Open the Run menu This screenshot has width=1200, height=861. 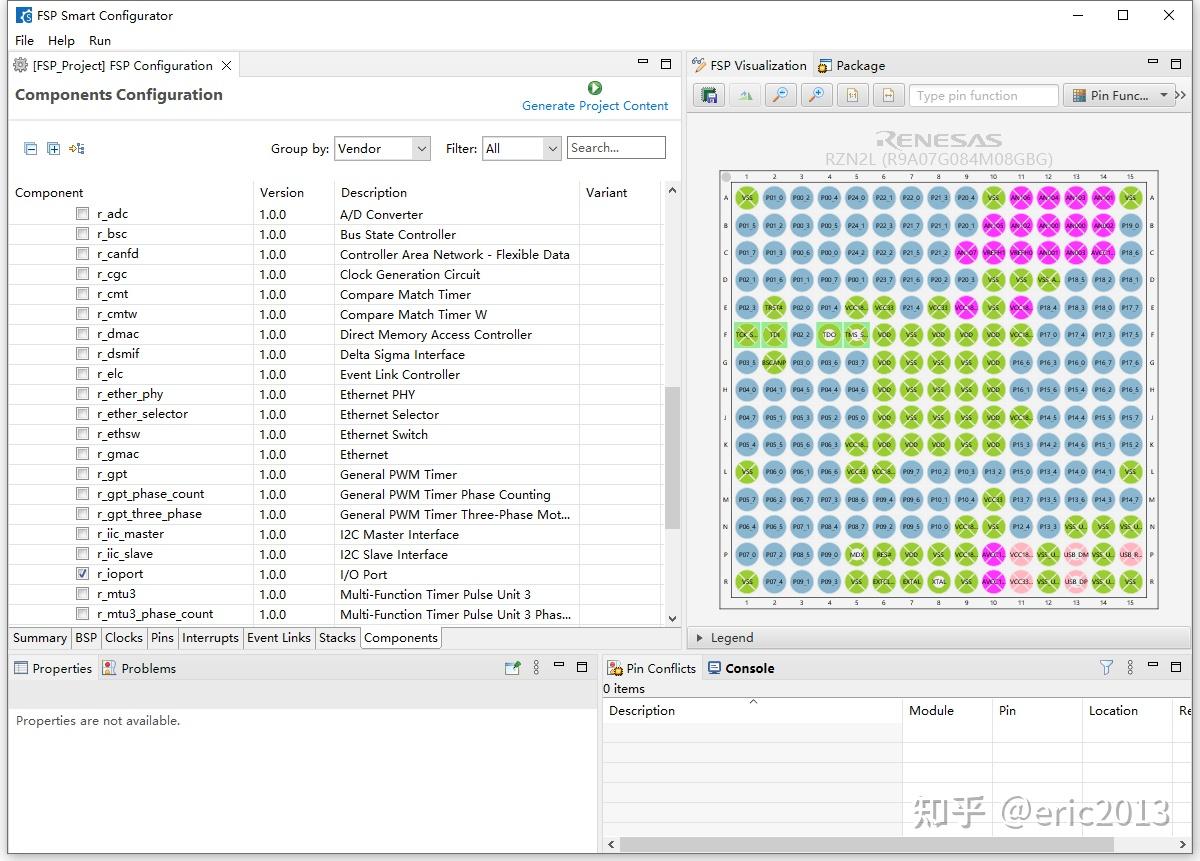(100, 40)
